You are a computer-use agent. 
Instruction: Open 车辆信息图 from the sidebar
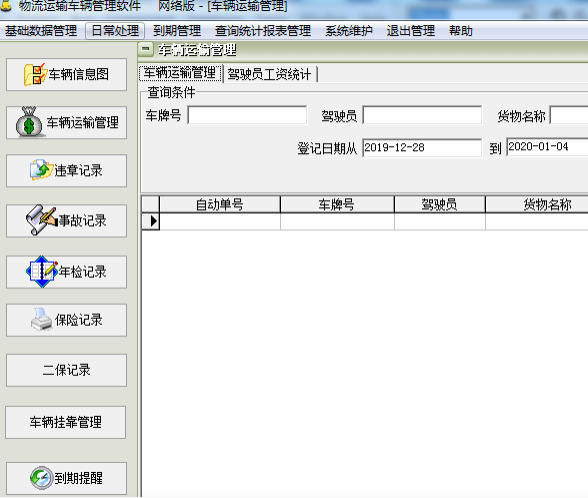coord(66,74)
